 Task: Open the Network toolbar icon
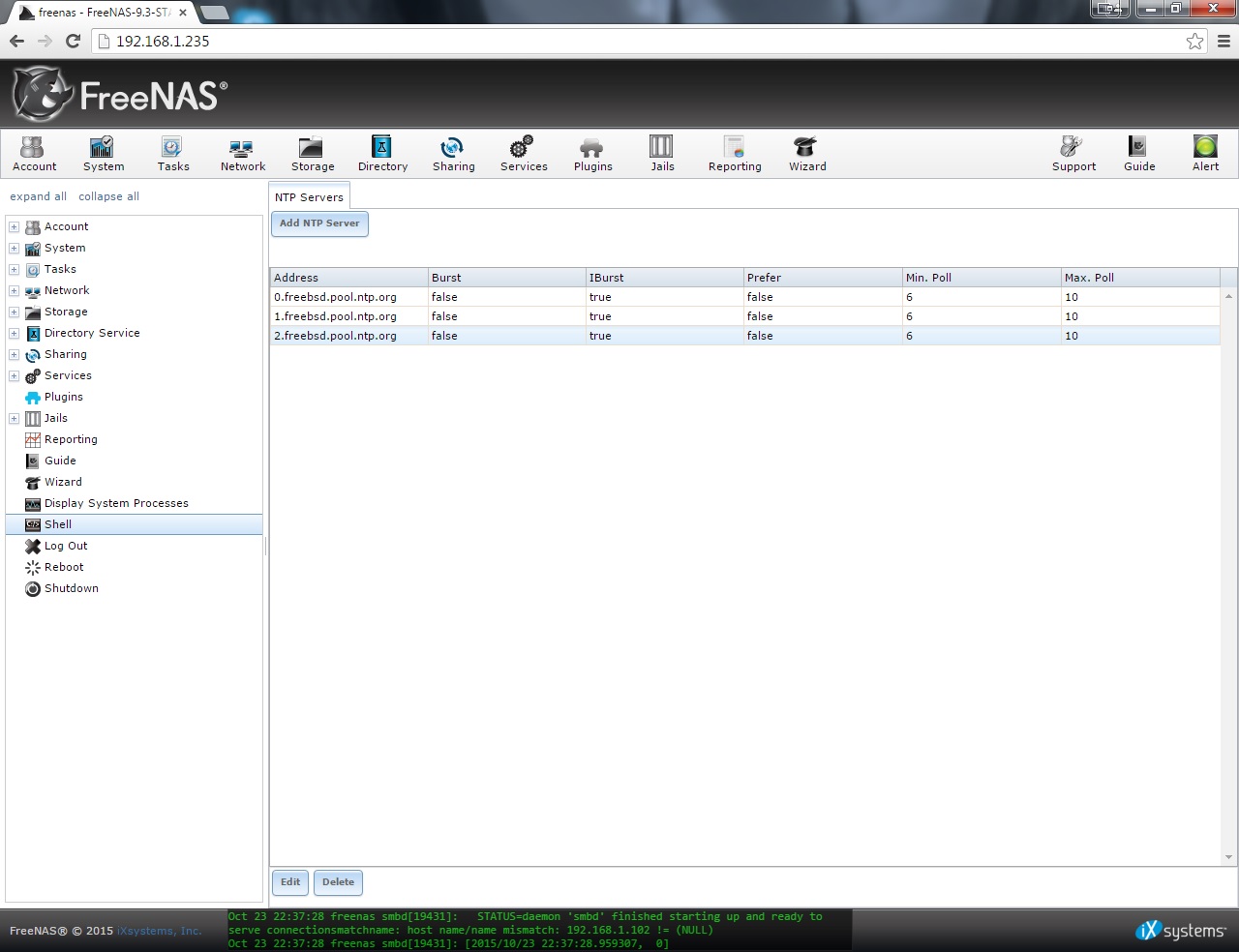click(243, 153)
